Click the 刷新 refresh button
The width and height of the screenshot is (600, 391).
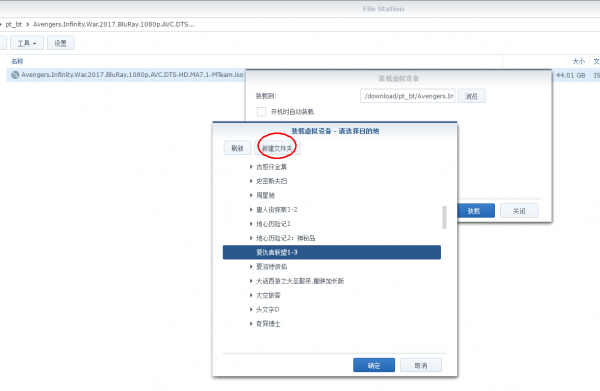pos(237,148)
